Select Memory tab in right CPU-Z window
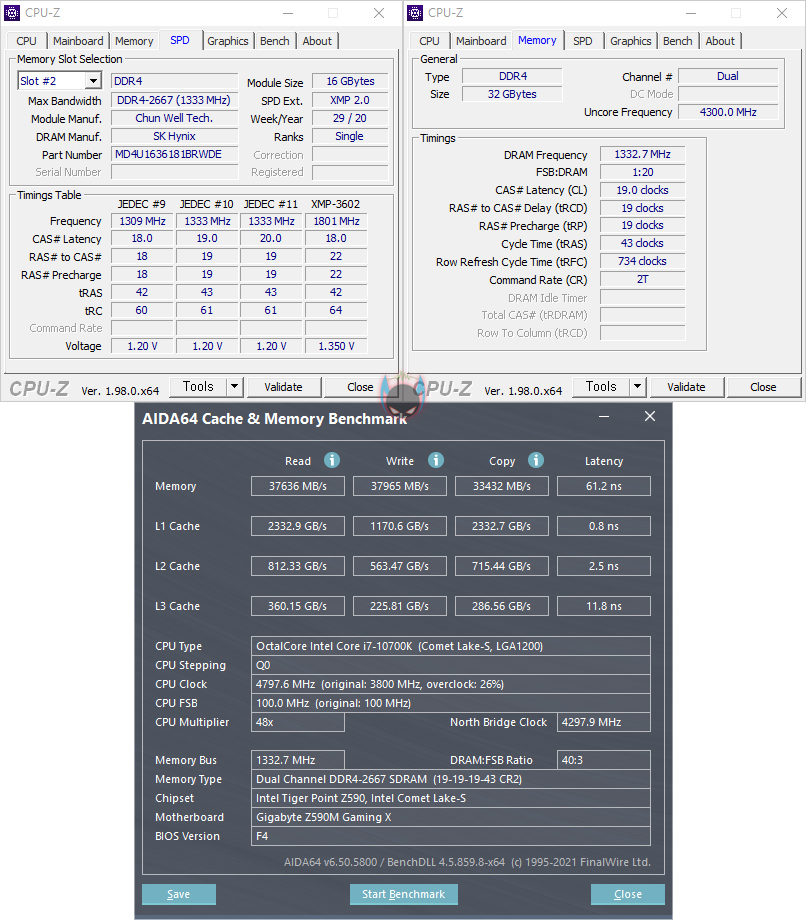 click(x=537, y=40)
